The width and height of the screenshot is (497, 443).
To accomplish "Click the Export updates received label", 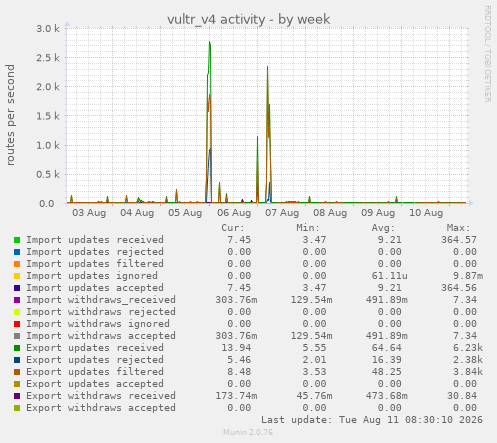I will (x=95, y=348).
